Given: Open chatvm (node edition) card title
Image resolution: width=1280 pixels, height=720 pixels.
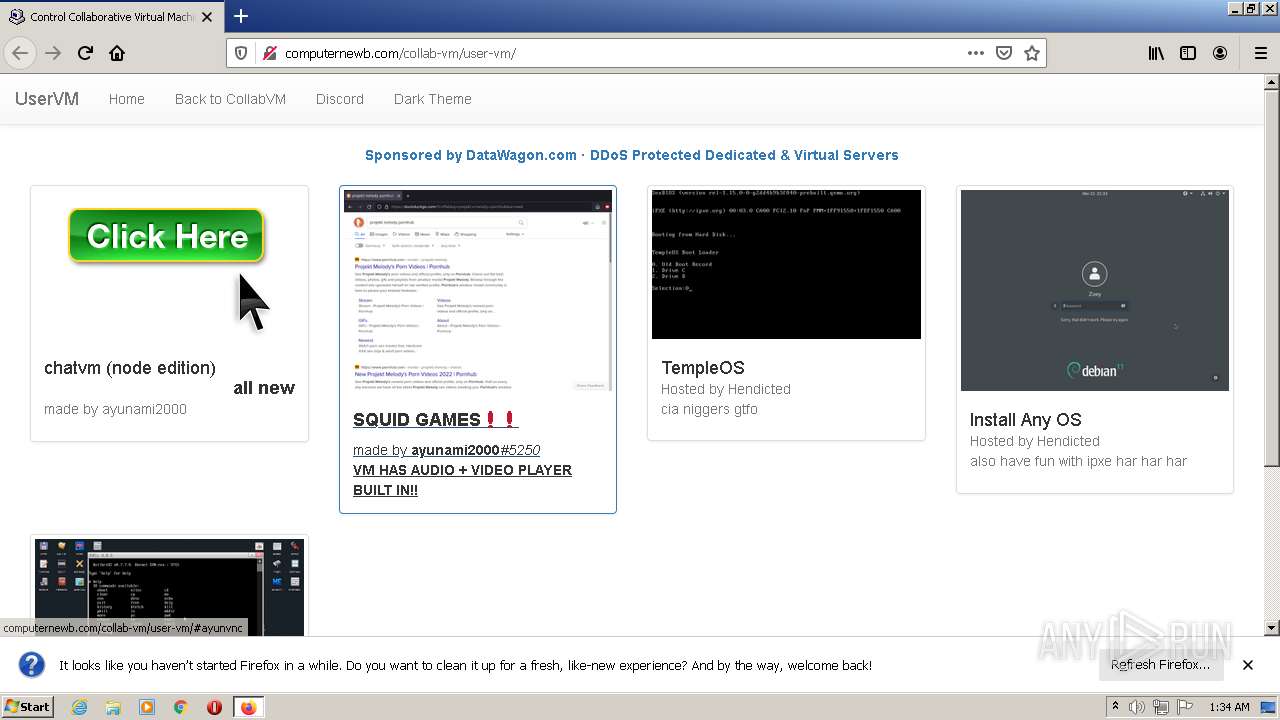Looking at the screenshot, I should (130, 368).
